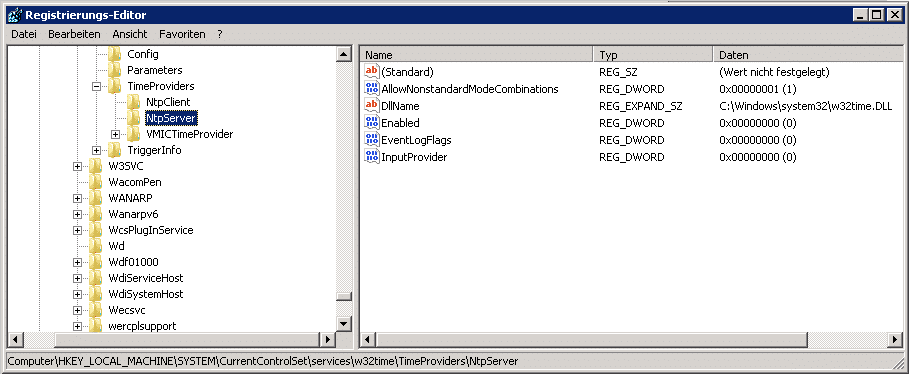Click values pane scroll left arrow

click(368, 340)
